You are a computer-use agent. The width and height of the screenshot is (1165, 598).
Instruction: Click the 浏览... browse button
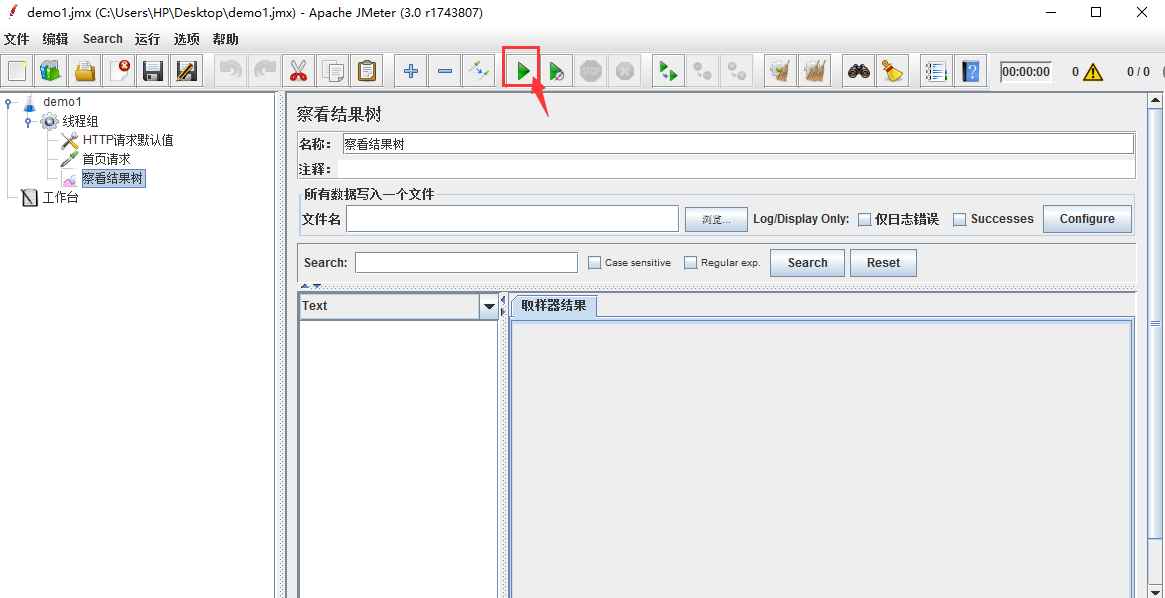715,219
